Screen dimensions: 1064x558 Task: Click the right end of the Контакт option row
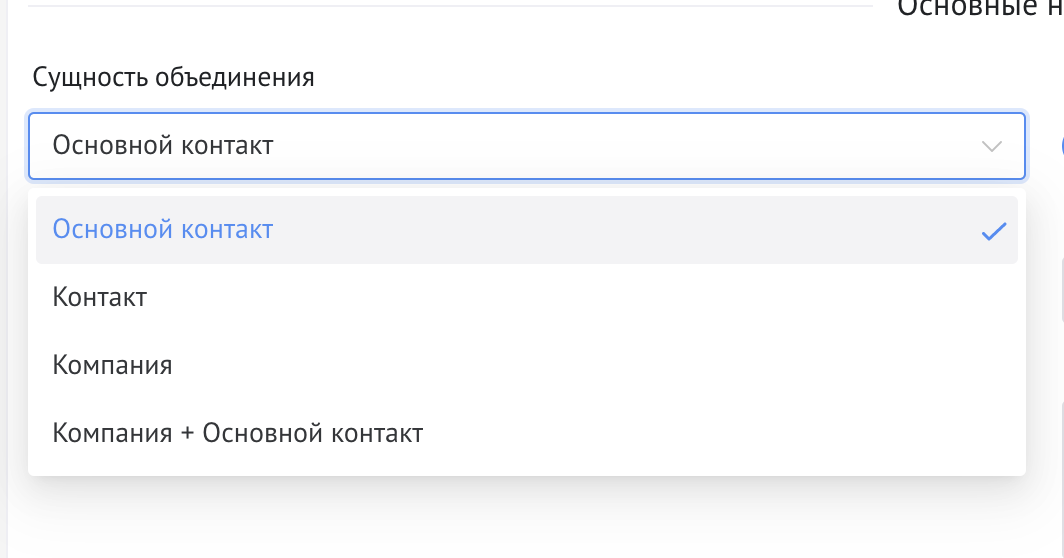pos(950,297)
